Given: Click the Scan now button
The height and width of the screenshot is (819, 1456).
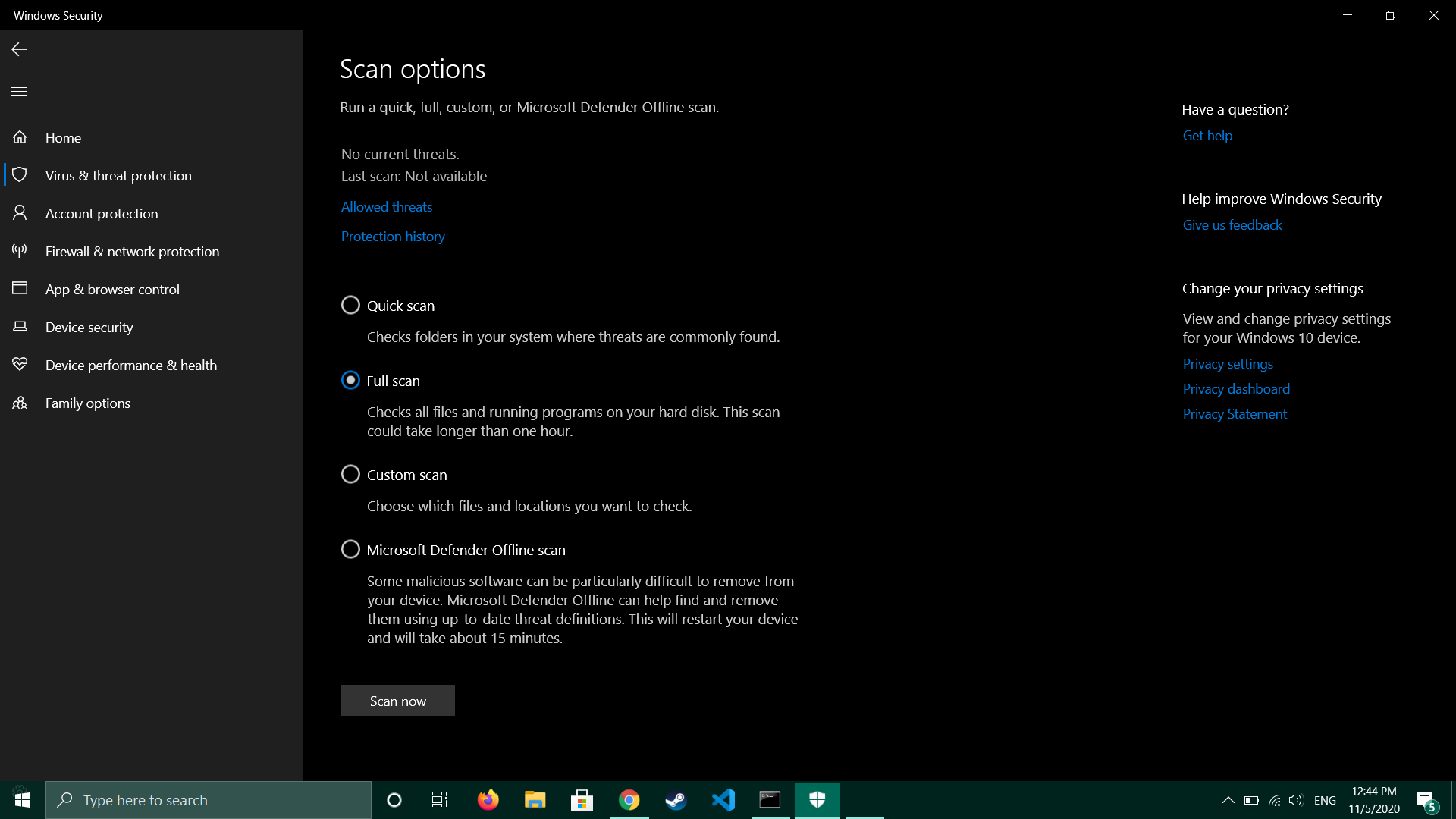Looking at the screenshot, I should point(398,701).
